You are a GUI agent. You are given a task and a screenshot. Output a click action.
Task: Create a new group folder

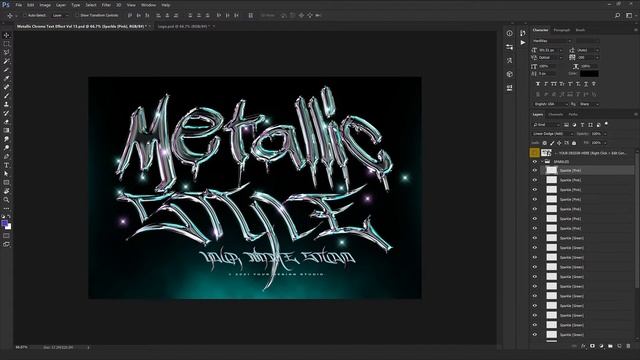(x=610, y=346)
